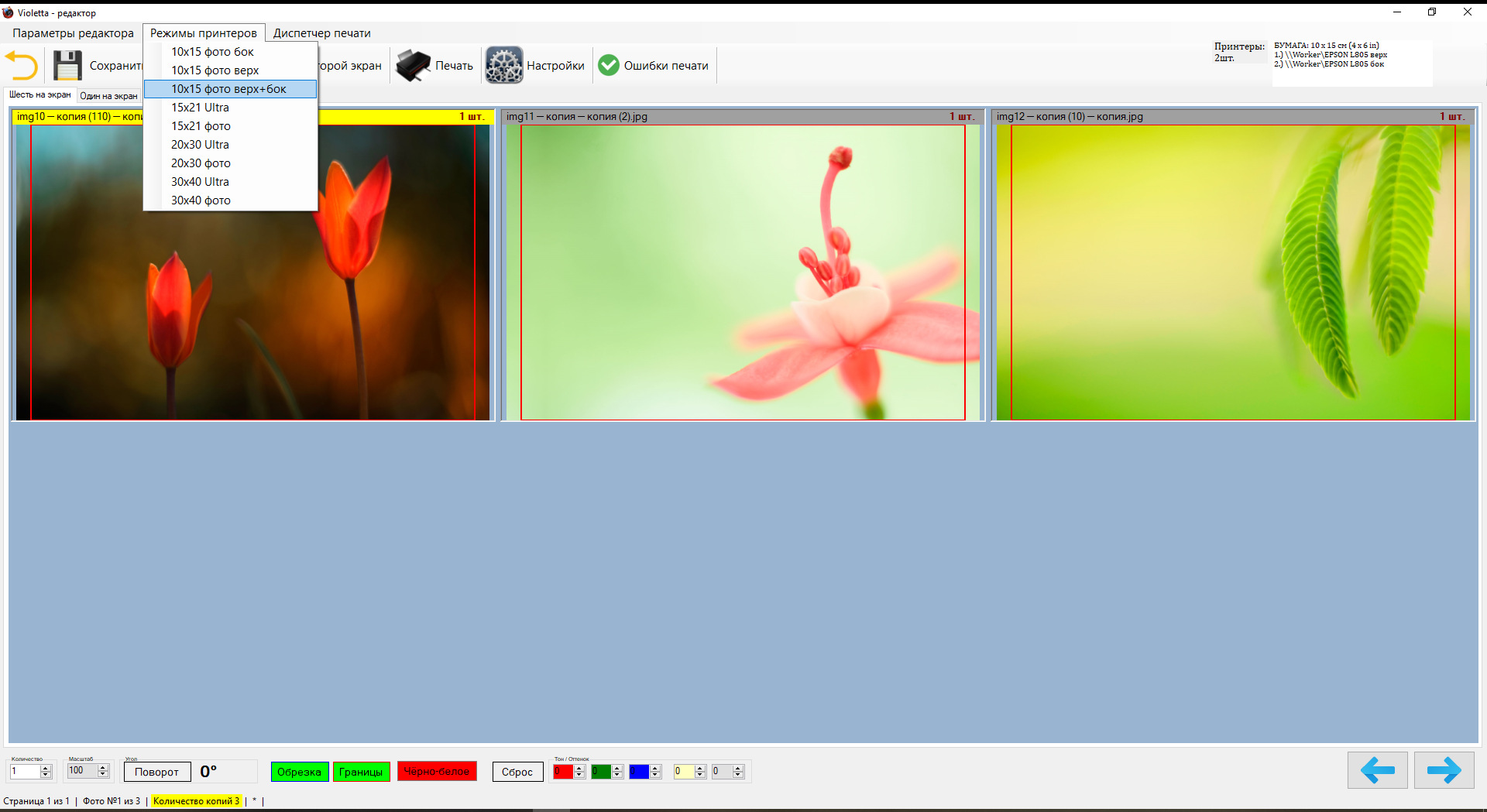Toggle the green Границы borders button
The image size is (1487, 812).
[361, 772]
